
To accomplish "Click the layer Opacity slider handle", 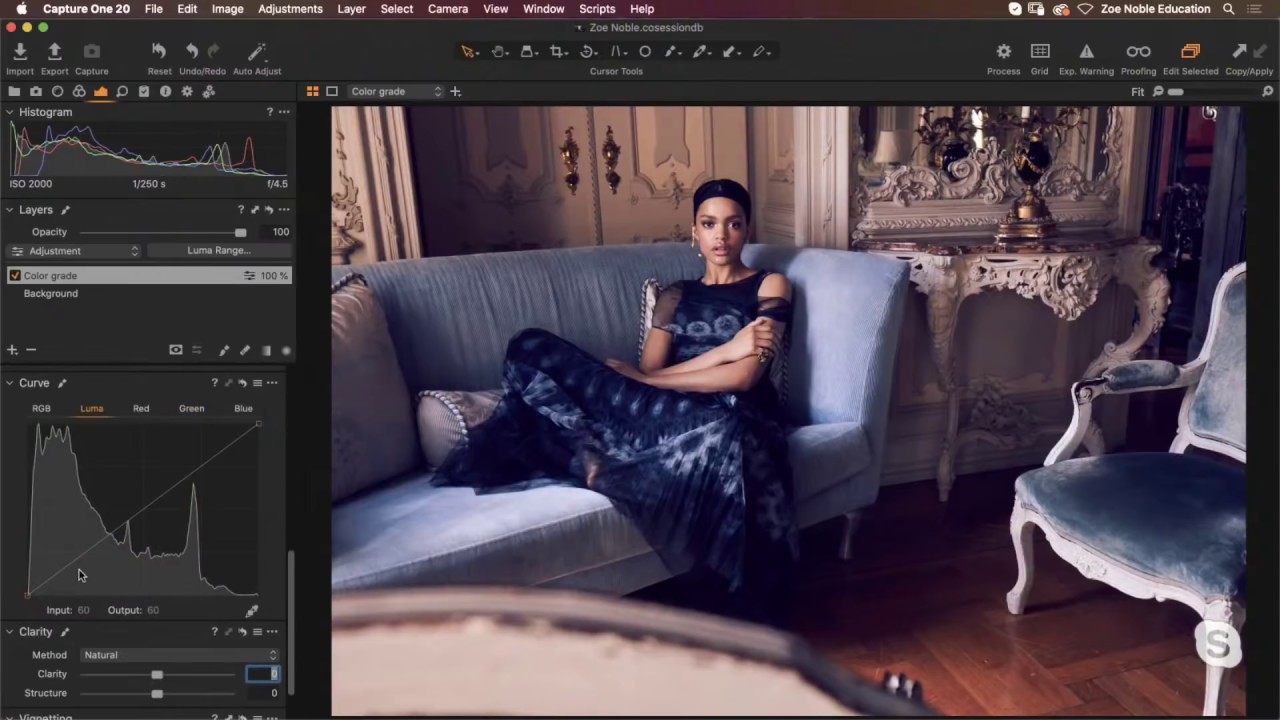I will click(x=240, y=233).
